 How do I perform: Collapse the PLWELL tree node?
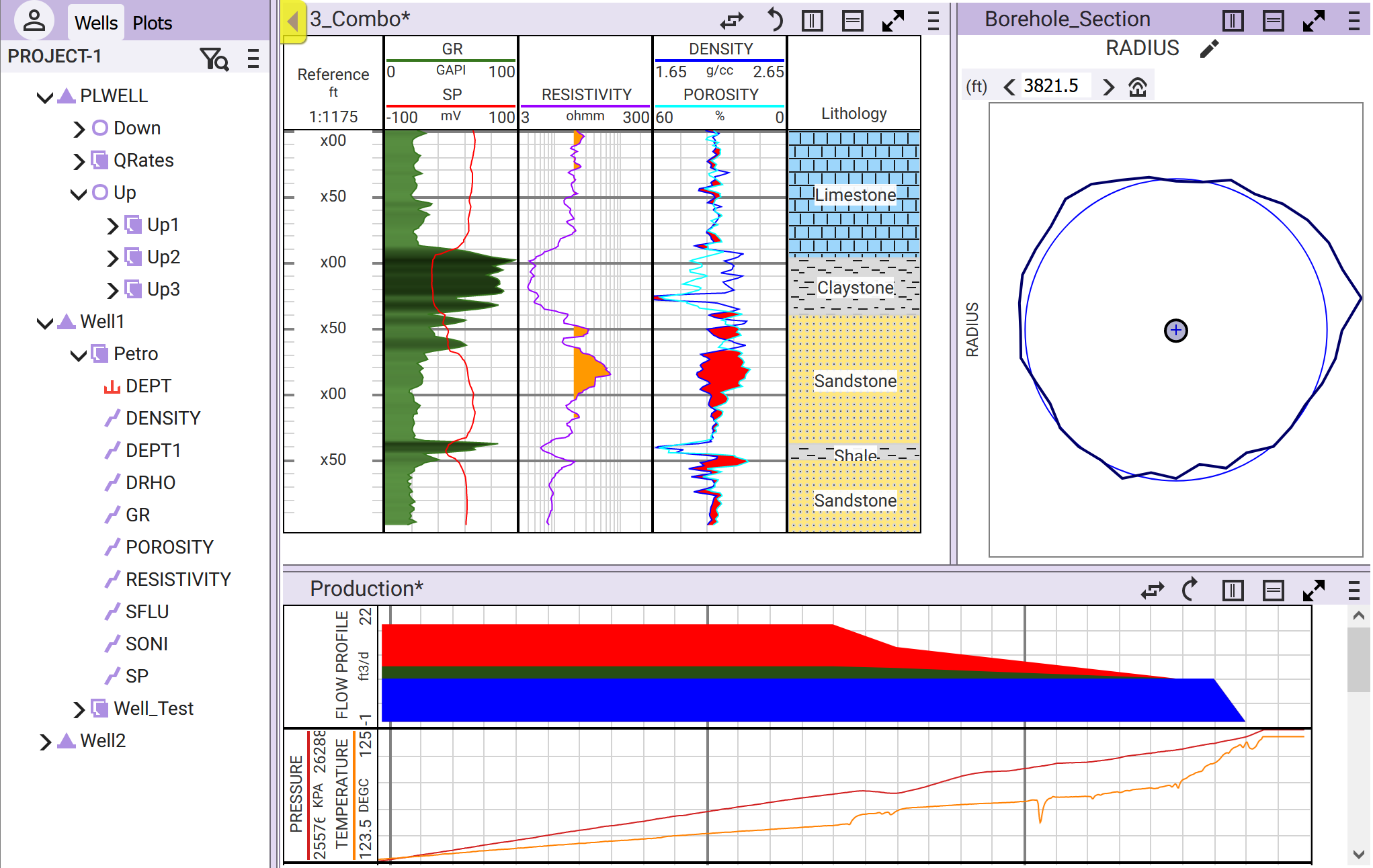tap(45, 97)
